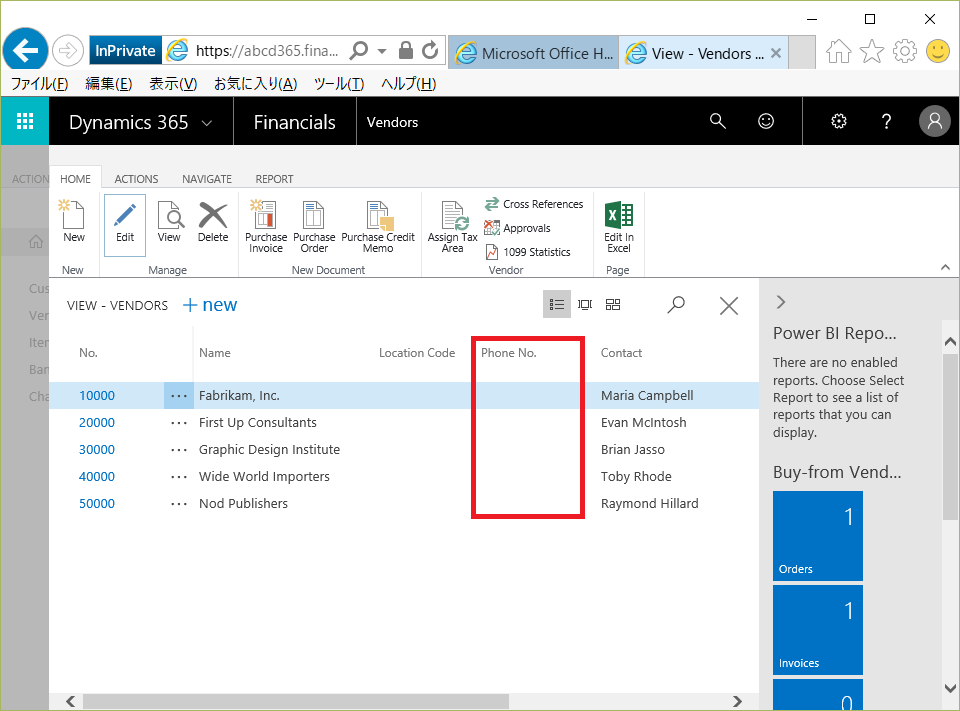The height and width of the screenshot is (711, 960).
Task: Sort by the Contact column header
Action: pos(621,353)
